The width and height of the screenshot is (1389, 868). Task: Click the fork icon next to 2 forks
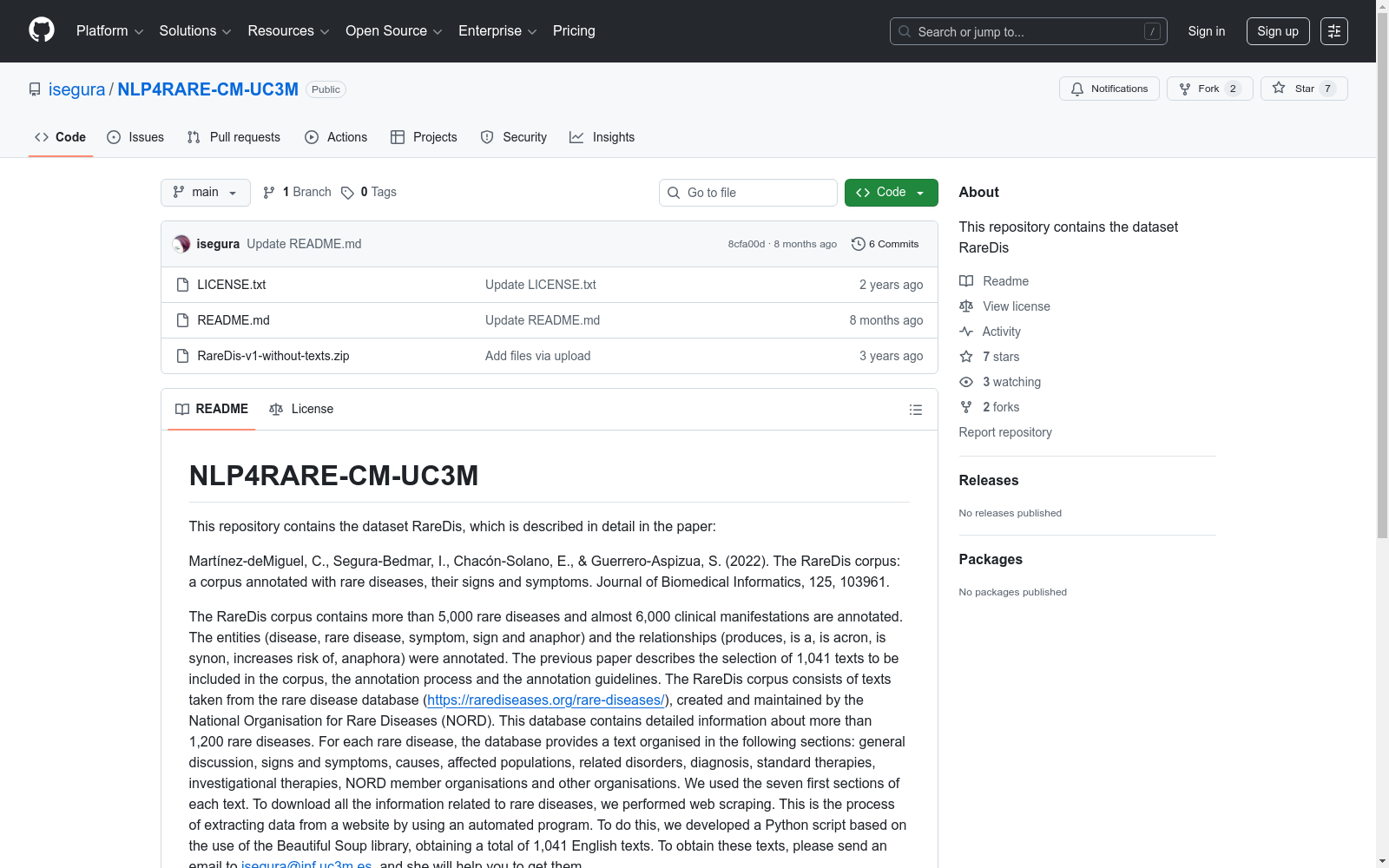[x=966, y=407]
